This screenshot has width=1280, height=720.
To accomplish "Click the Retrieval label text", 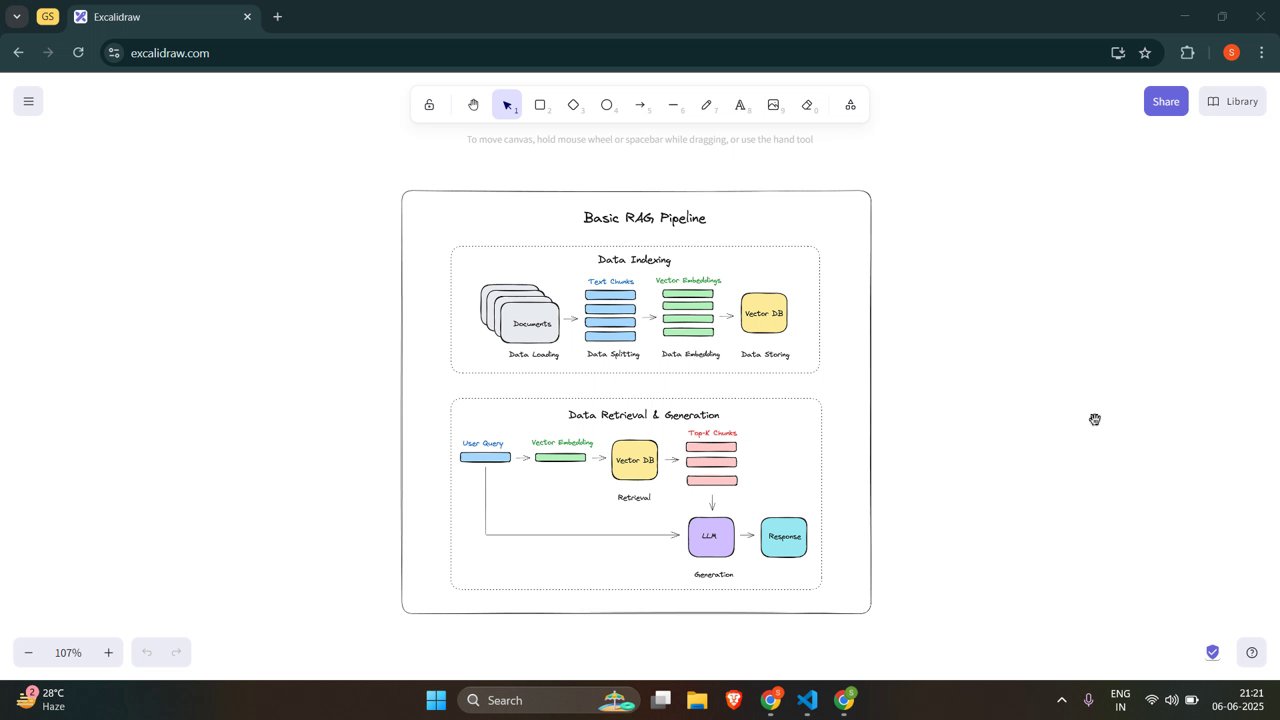I will tap(634, 497).
